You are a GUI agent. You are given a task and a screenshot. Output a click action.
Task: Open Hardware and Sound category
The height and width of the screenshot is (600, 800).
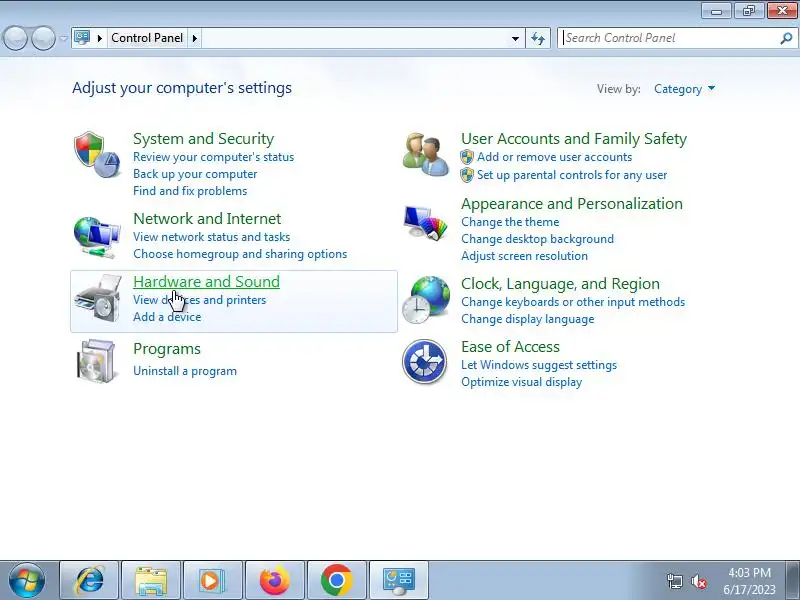(207, 282)
